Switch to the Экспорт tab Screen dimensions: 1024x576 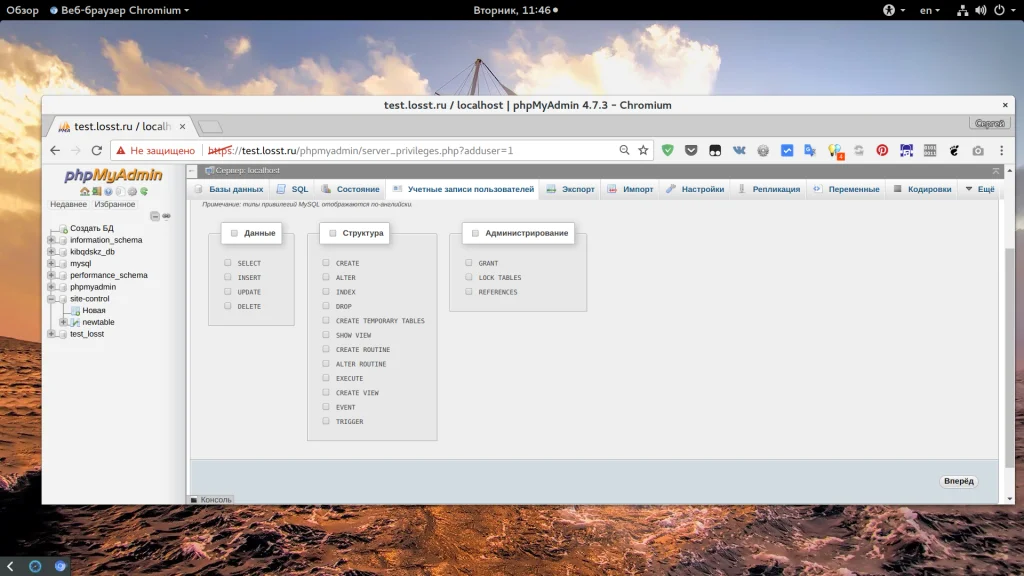pyautogui.click(x=570, y=189)
